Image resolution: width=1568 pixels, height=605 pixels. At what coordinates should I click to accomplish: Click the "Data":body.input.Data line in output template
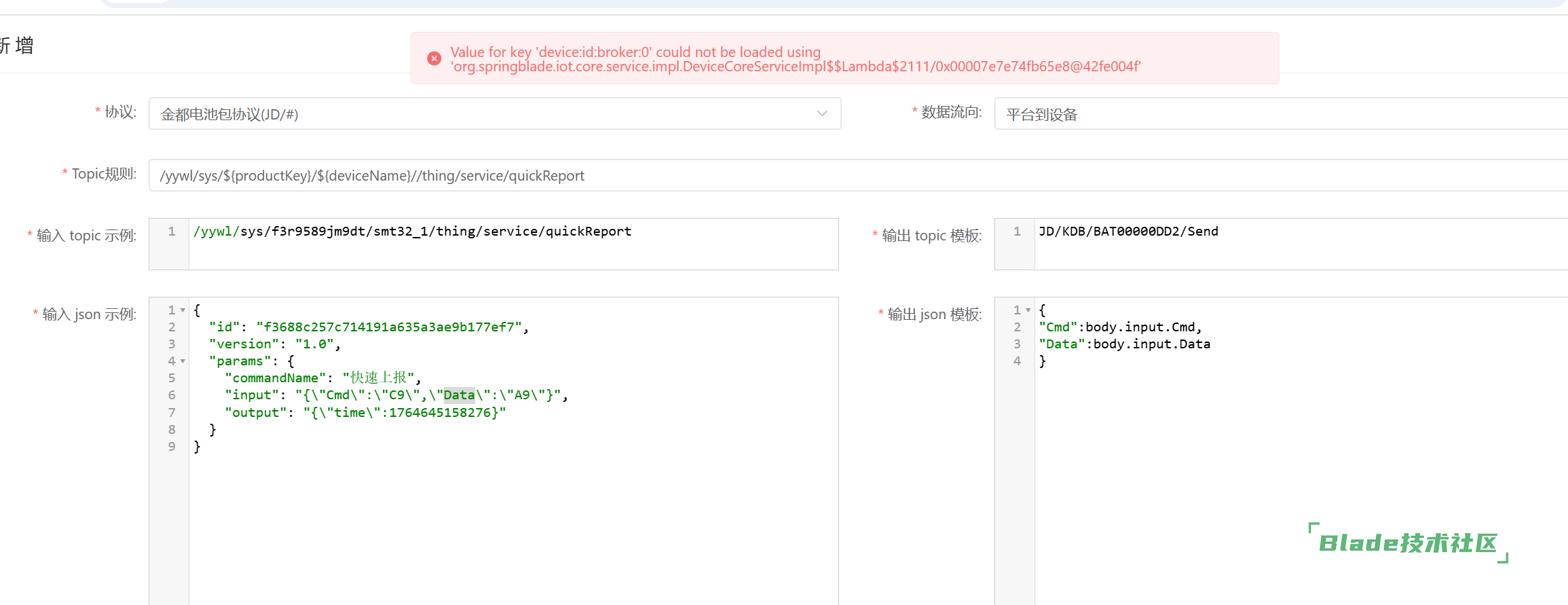pos(1124,344)
